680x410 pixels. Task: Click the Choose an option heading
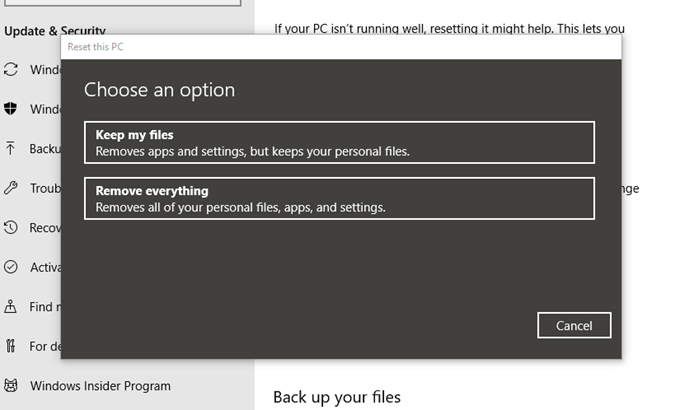[159, 90]
